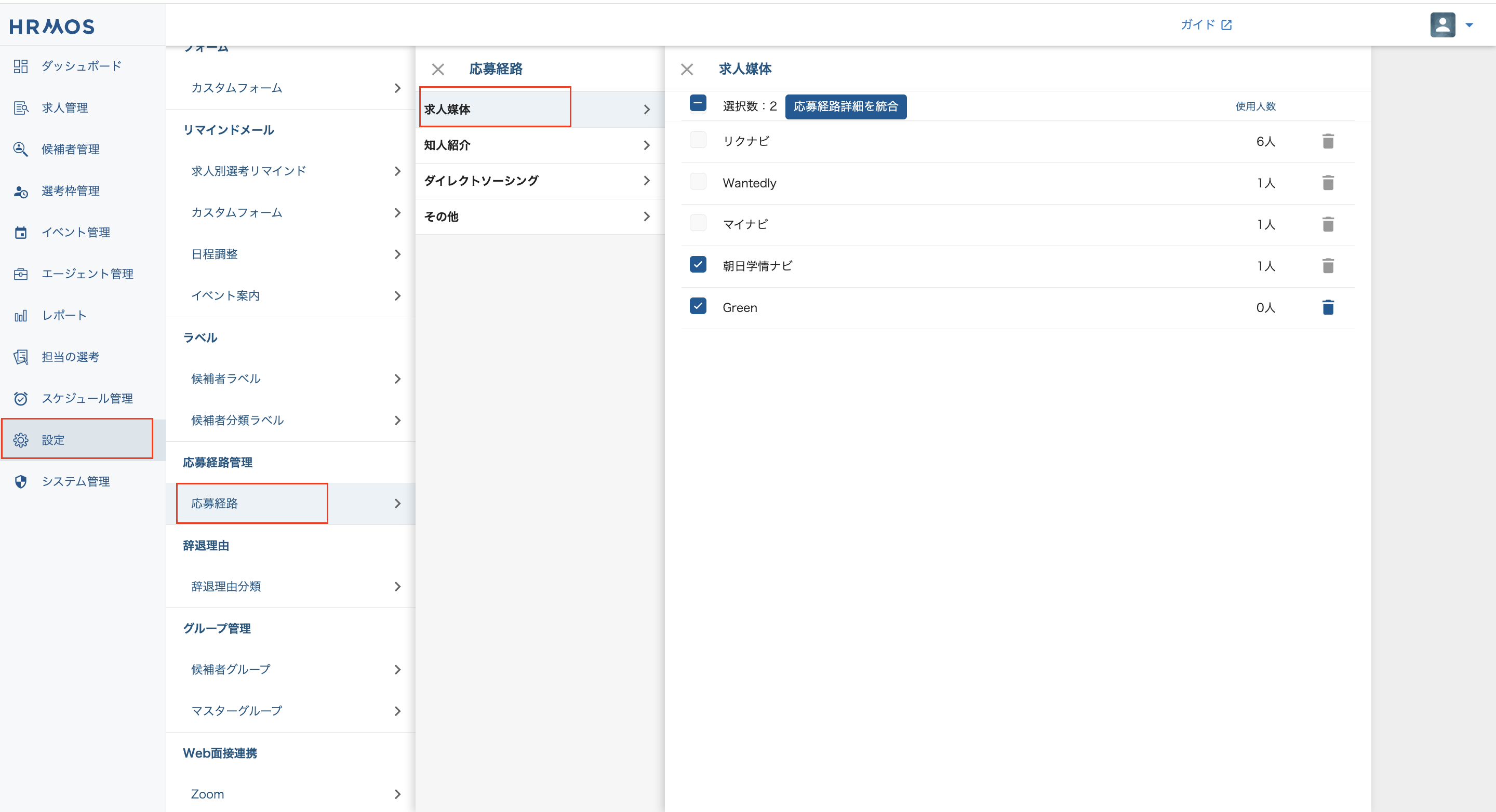Close the 求人媒体 panel

[687, 69]
